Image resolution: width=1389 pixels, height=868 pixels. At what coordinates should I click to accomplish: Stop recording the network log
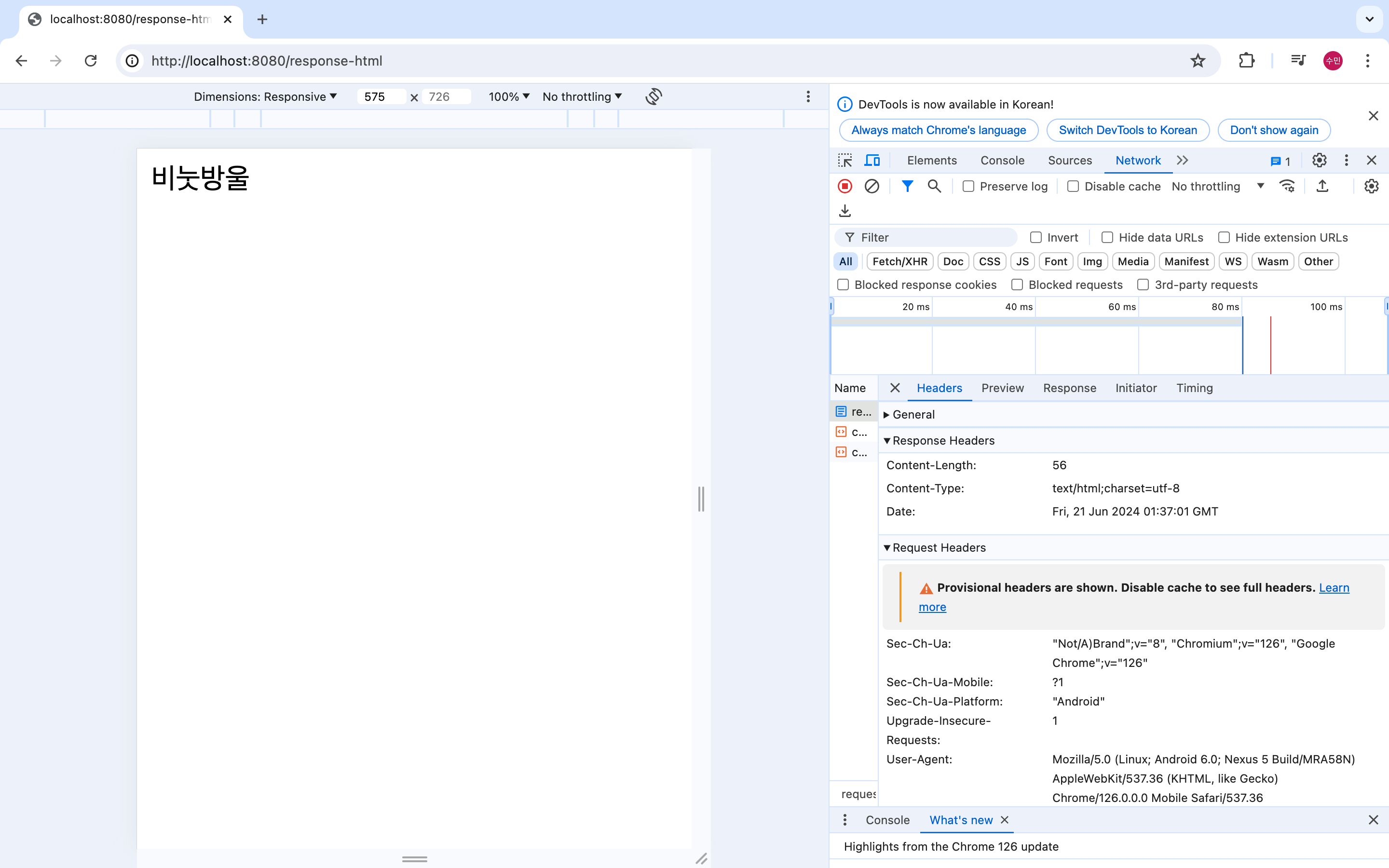click(845, 187)
